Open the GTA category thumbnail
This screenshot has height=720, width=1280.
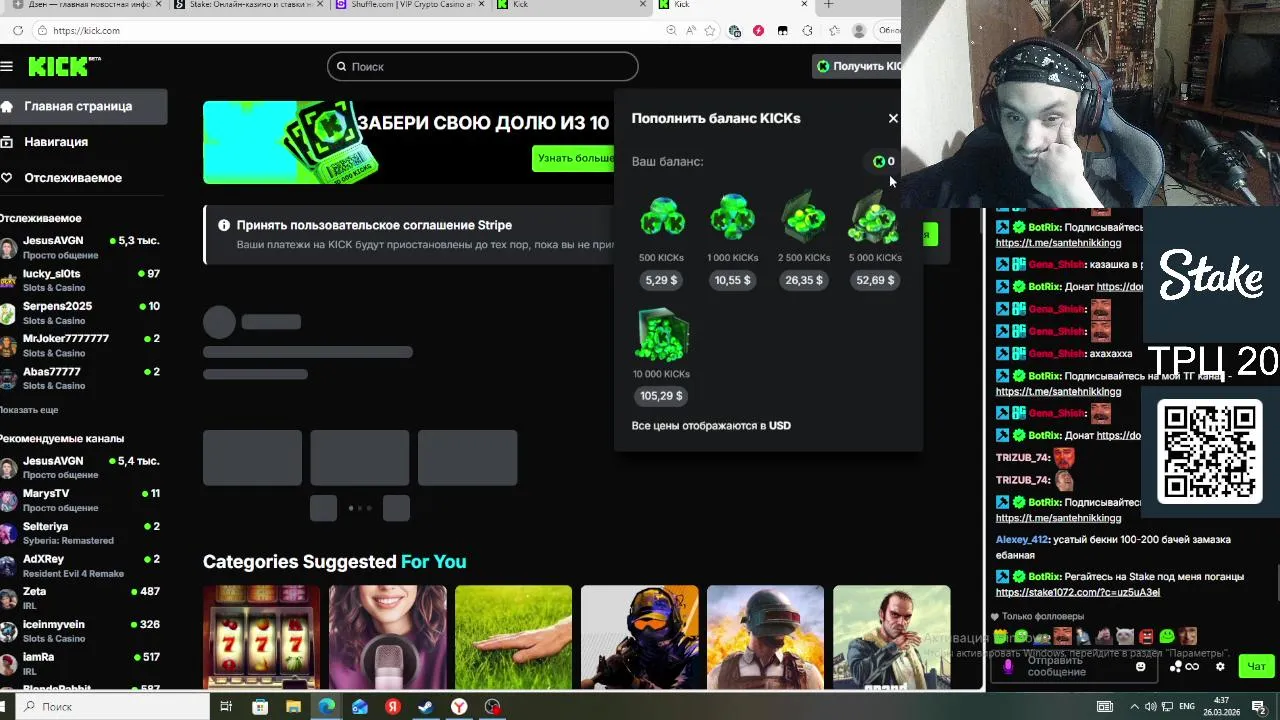point(891,637)
